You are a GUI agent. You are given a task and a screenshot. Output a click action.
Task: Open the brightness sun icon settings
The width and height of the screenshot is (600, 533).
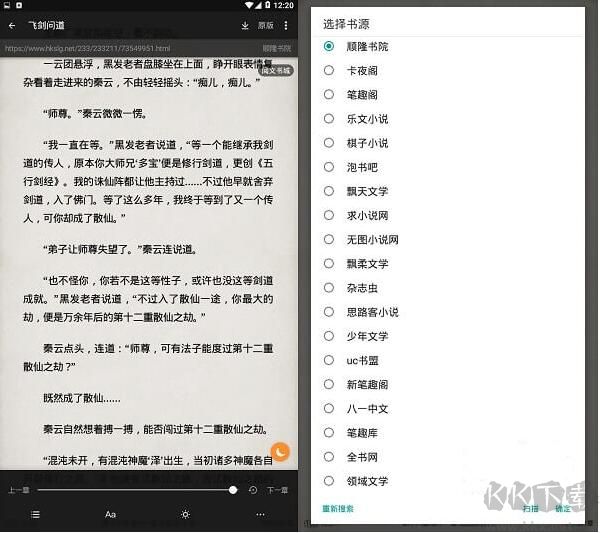[186, 515]
